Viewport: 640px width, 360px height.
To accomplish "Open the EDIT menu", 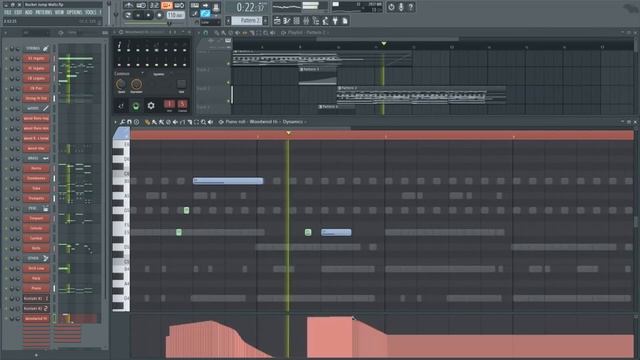I will pyautogui.click(x=18, y=13).
